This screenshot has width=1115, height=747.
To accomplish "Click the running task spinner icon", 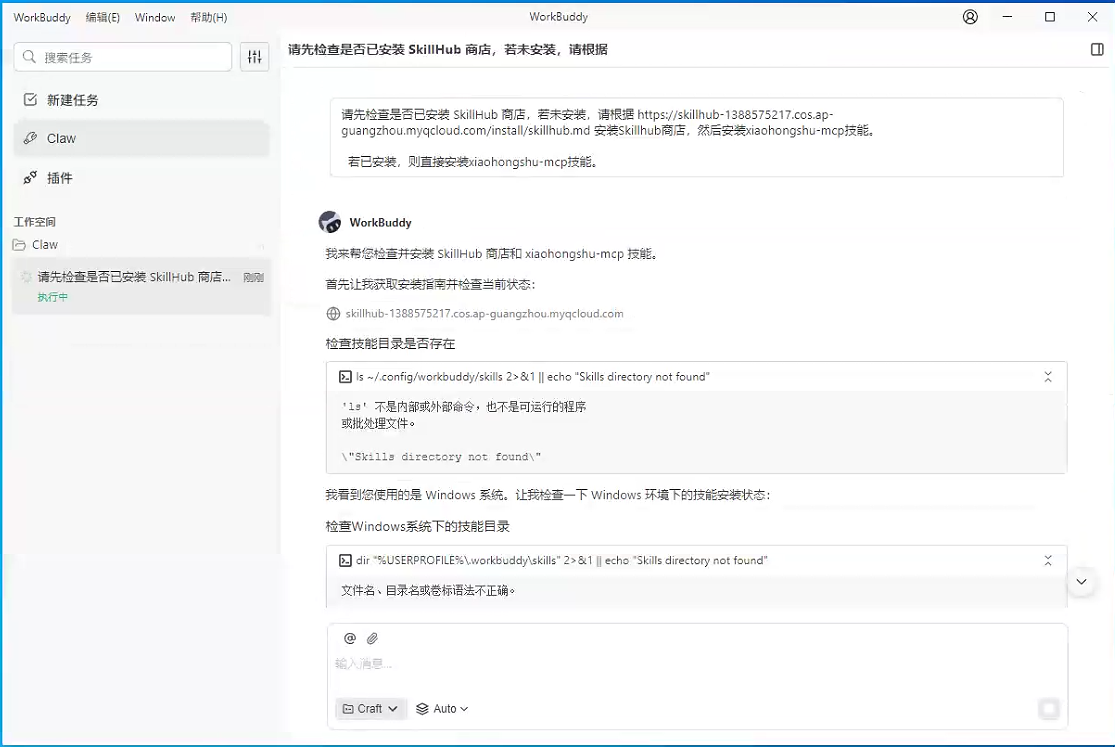I will click(x=26, y=277).
